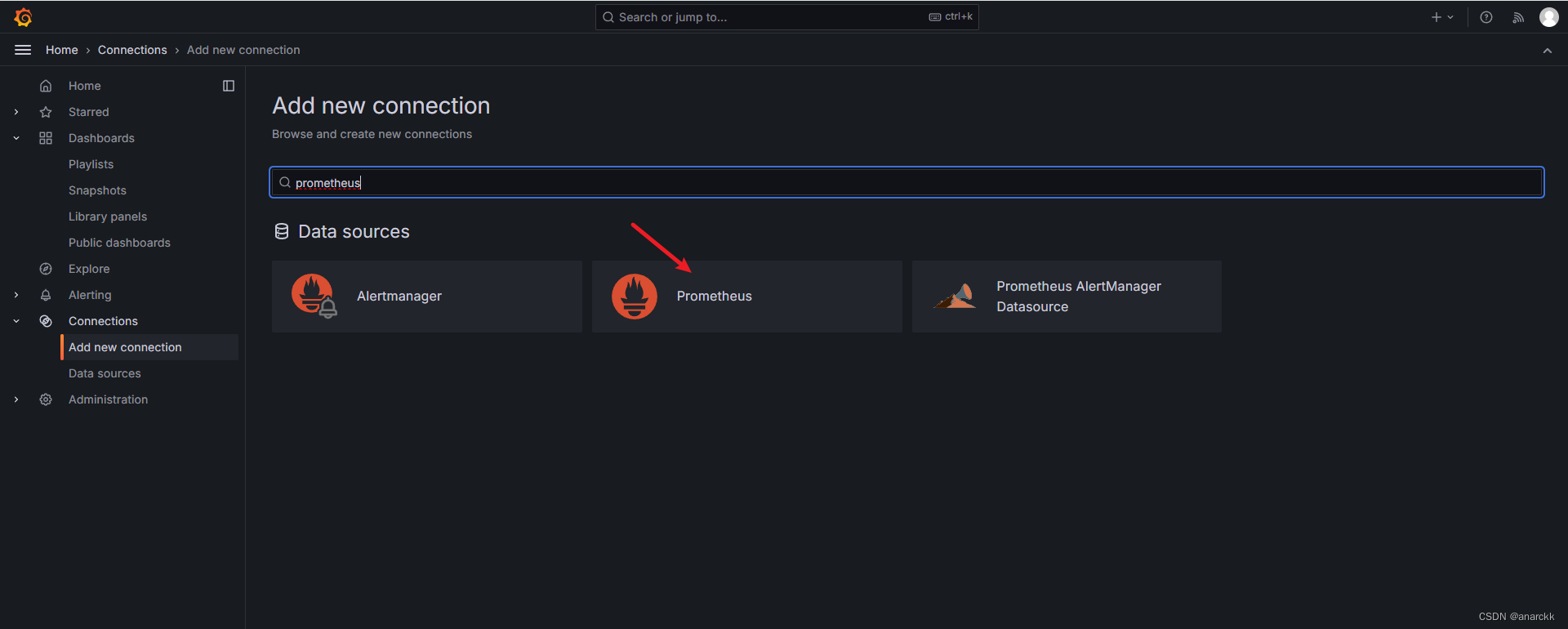
Task: Open Public dashboards in the sidebar
Action: 119,243
